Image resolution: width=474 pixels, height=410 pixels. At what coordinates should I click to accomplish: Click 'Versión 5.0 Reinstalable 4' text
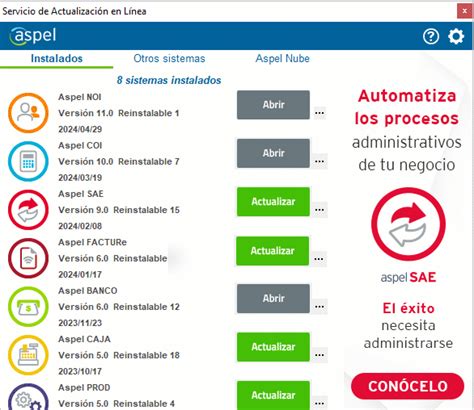pyautogui.click(x=116, y=403)
